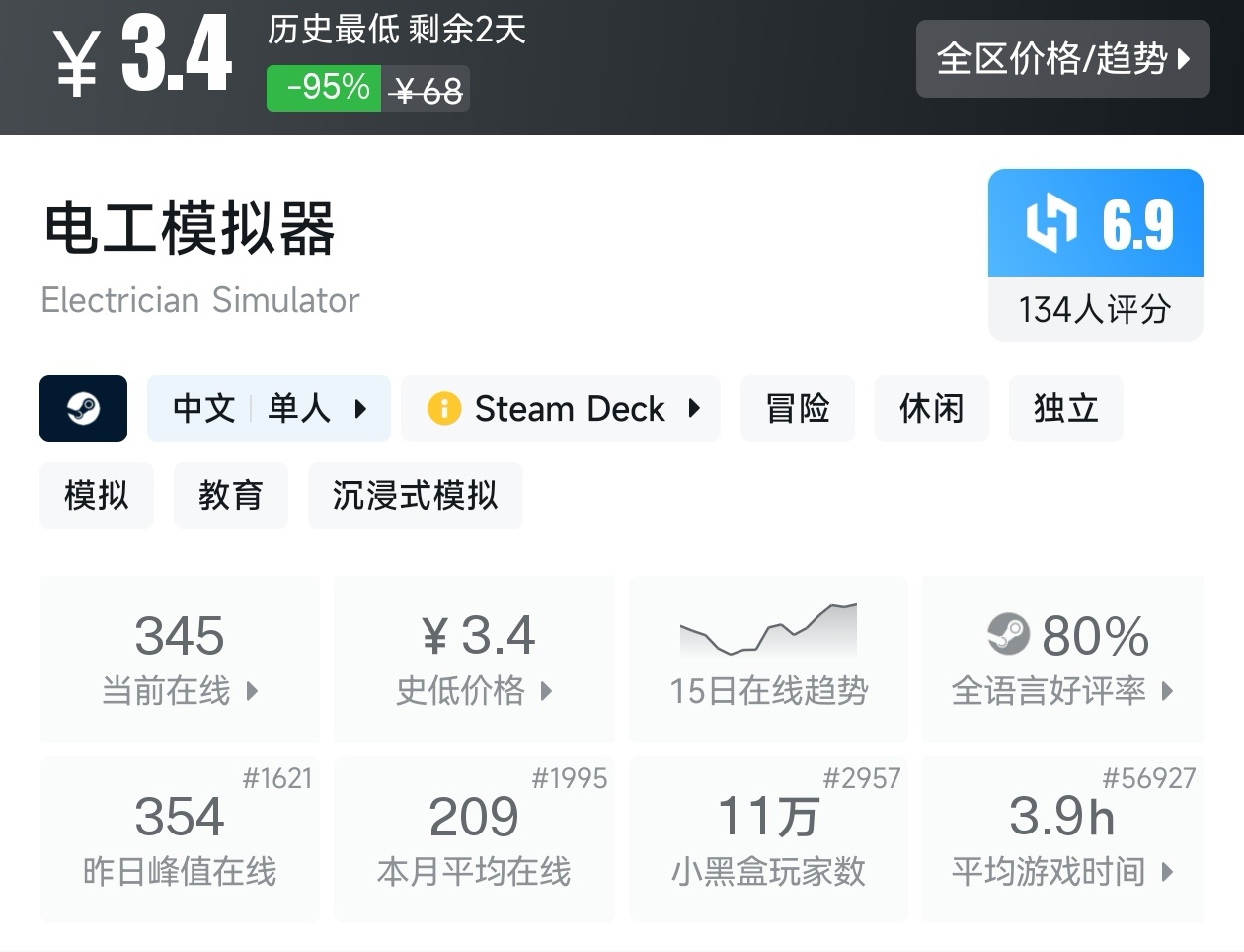Expand 全区价格/趋势 regional price trends
Viewport: 1244px width, 952px height.
pos(1062,59)
